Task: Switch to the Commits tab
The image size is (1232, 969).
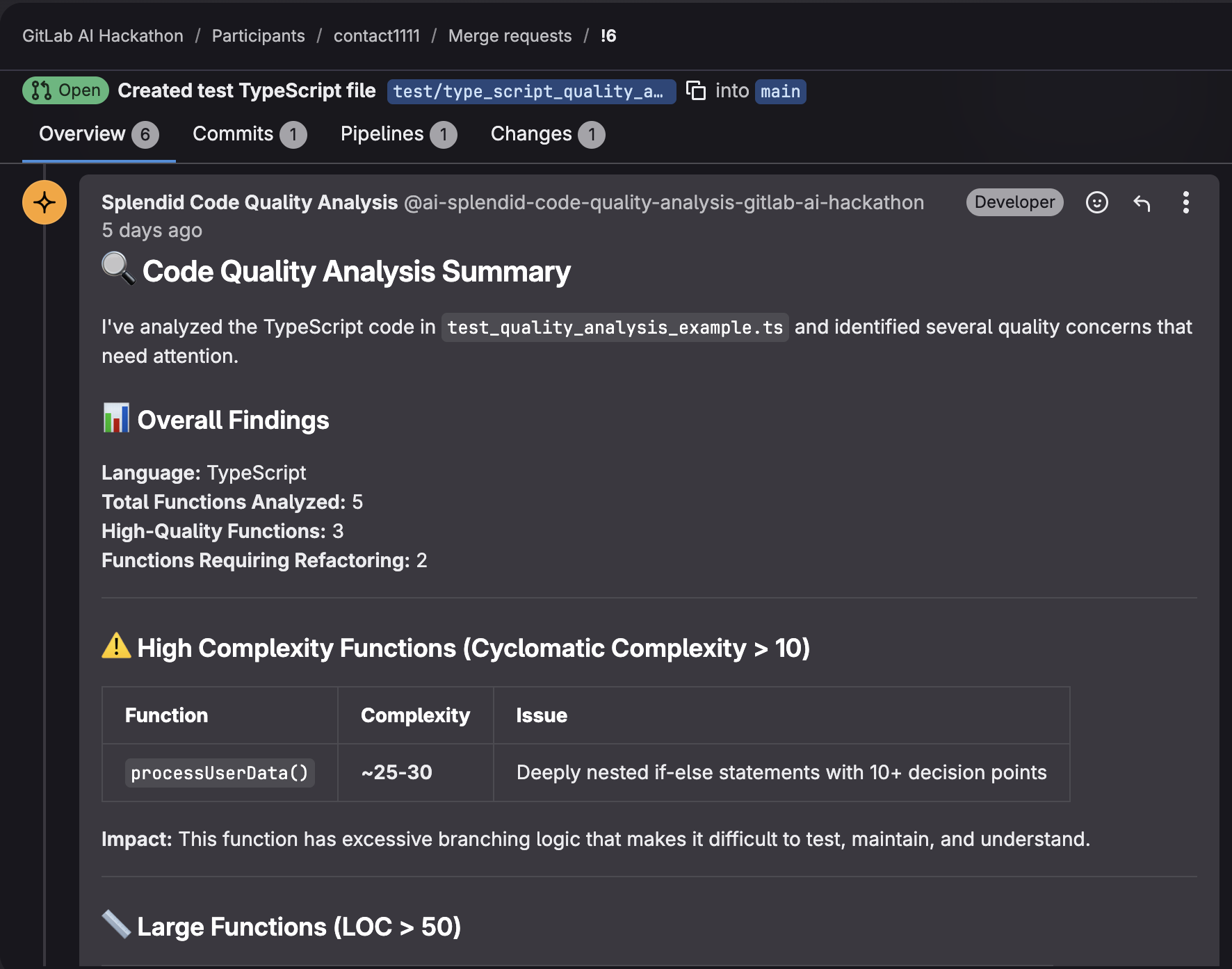Action: pyautogui.click(x=249, y=134)
